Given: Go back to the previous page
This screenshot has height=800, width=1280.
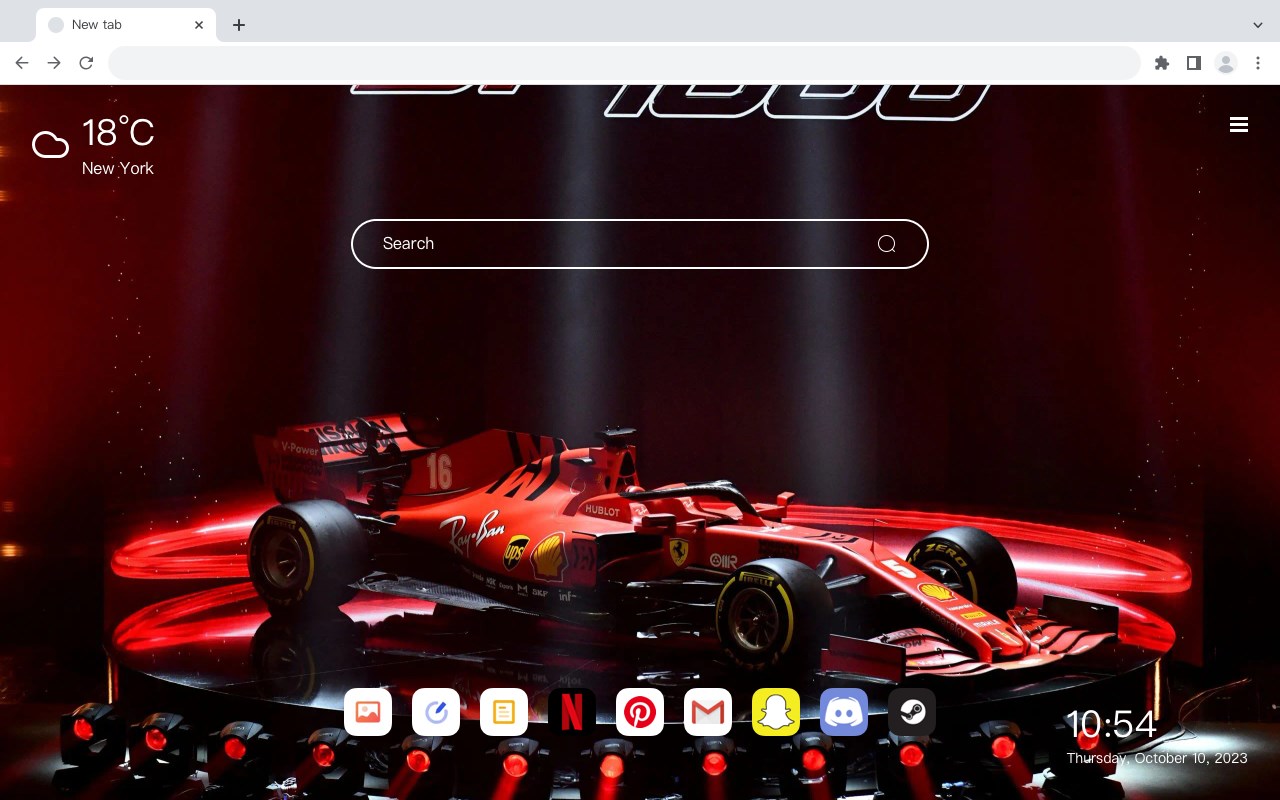Looking at the screenshot, I should [x=22, y=63].
